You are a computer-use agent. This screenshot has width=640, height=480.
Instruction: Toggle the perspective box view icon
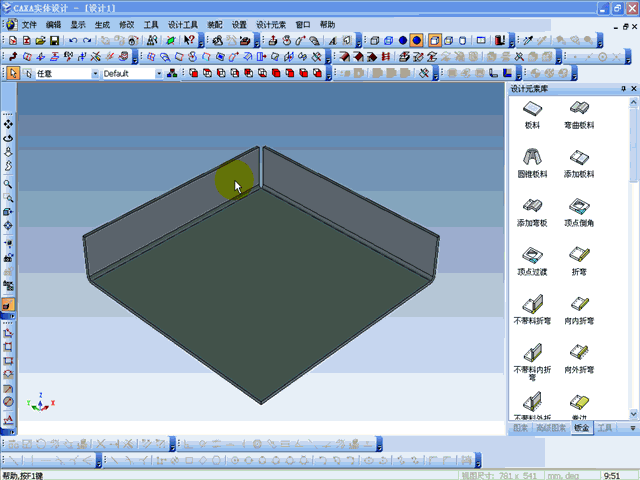[481, 40]
